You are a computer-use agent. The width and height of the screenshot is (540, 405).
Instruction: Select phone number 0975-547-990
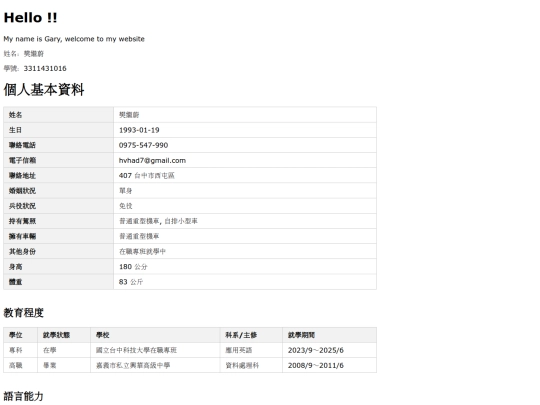[x=144, y=145]
